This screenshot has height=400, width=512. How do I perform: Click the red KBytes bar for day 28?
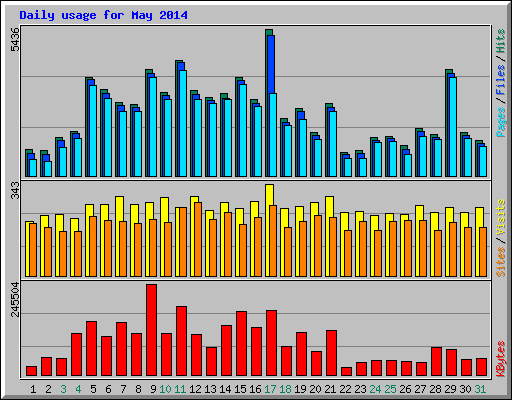coord(436,362)
